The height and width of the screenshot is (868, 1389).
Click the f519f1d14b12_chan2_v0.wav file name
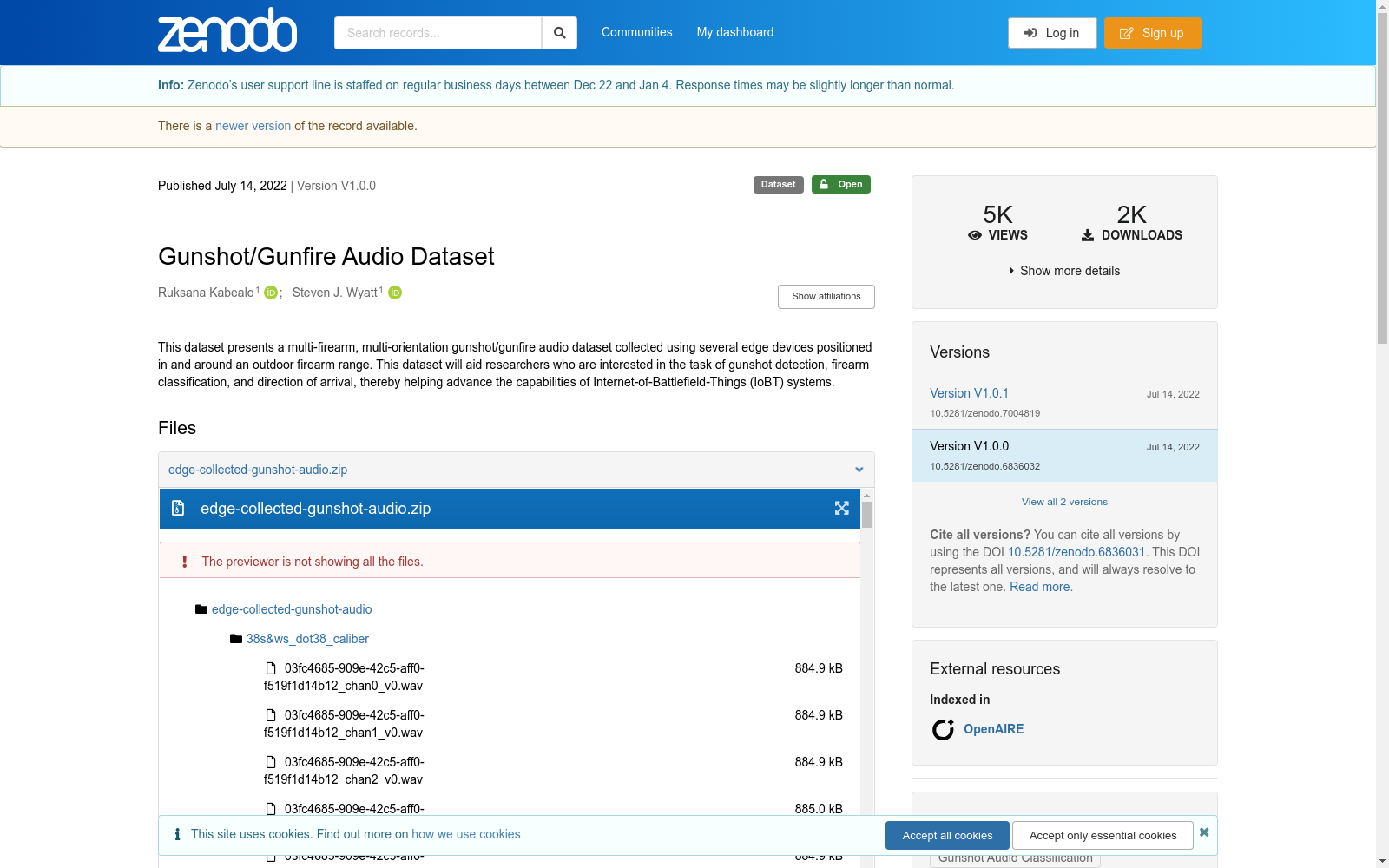[344, 771]
